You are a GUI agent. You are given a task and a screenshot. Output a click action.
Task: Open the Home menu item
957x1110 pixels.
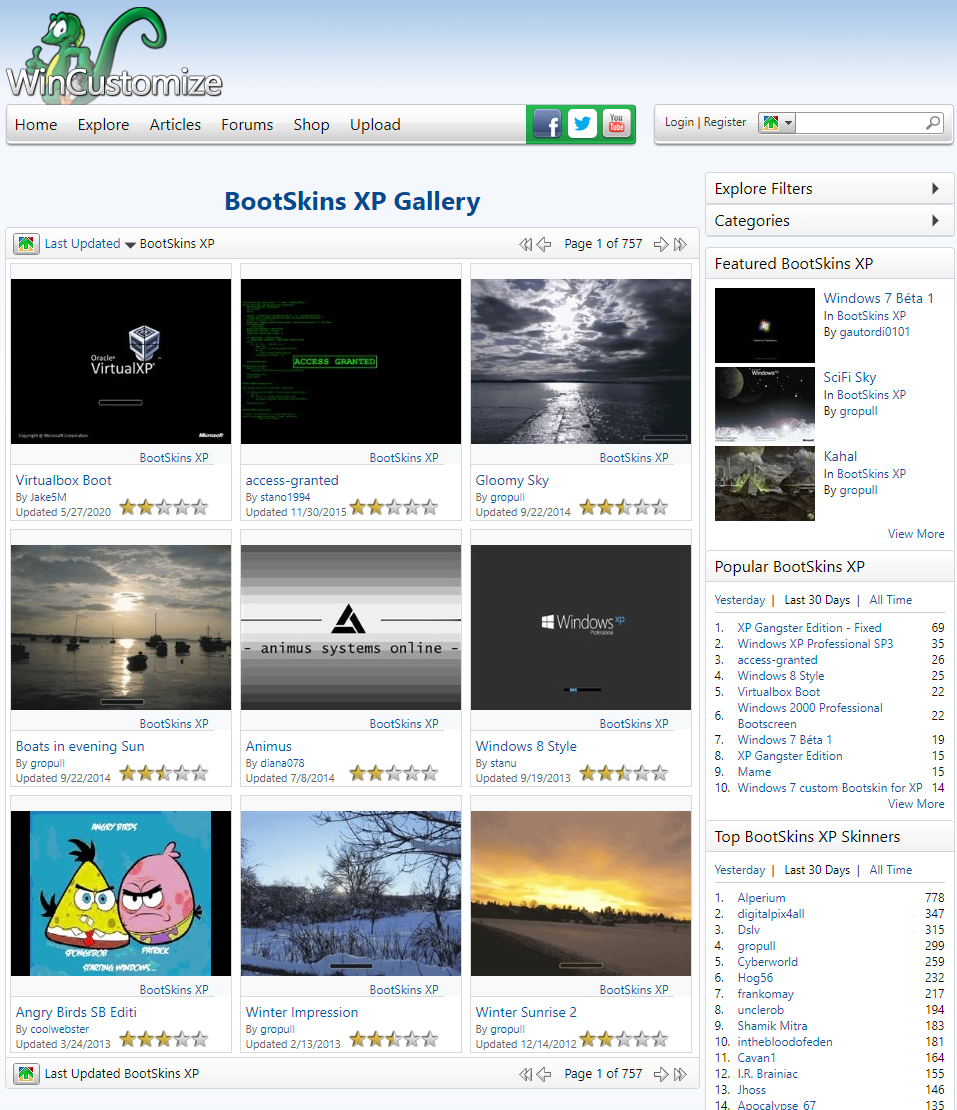[36, 125]
